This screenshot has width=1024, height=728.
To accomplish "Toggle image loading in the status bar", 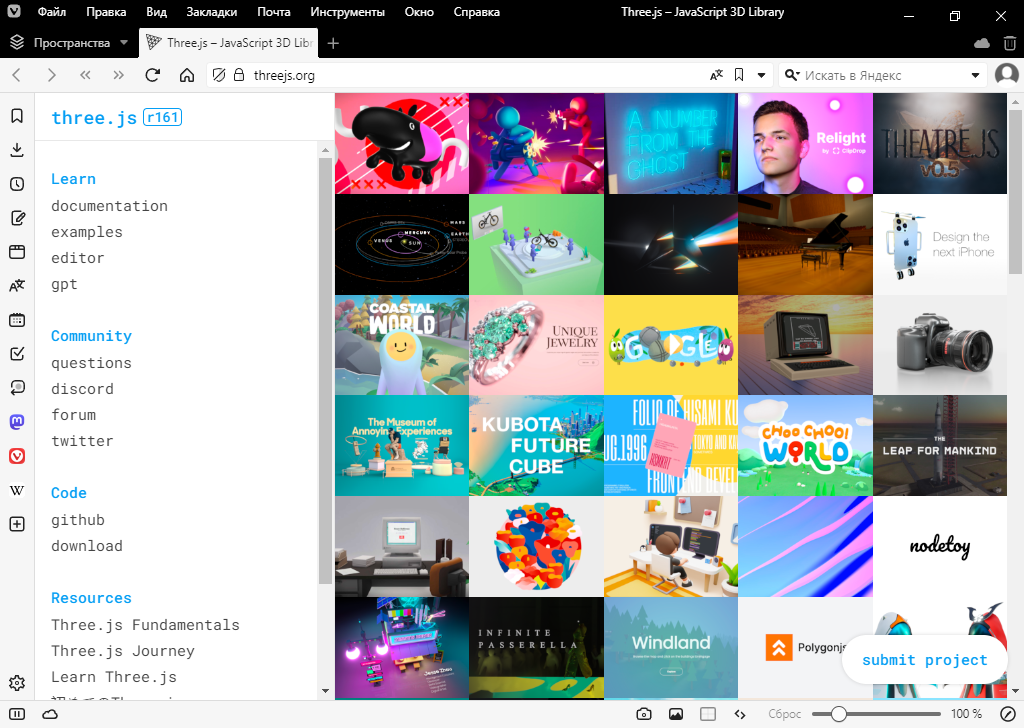I will [676, 714].
